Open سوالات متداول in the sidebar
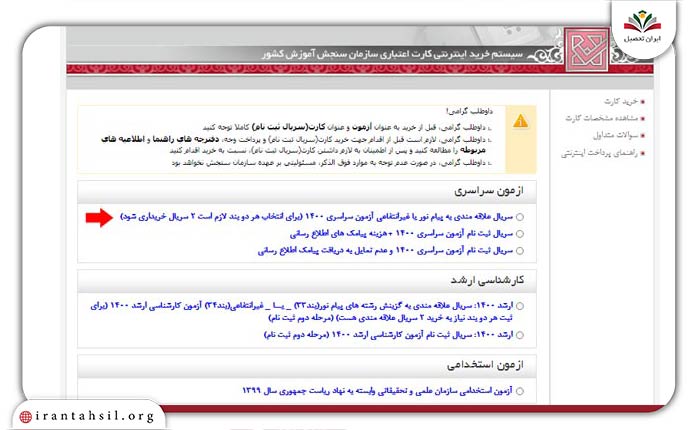Viewport: 700px width, 430px height. pyautogui.click(x=615, y=135)
